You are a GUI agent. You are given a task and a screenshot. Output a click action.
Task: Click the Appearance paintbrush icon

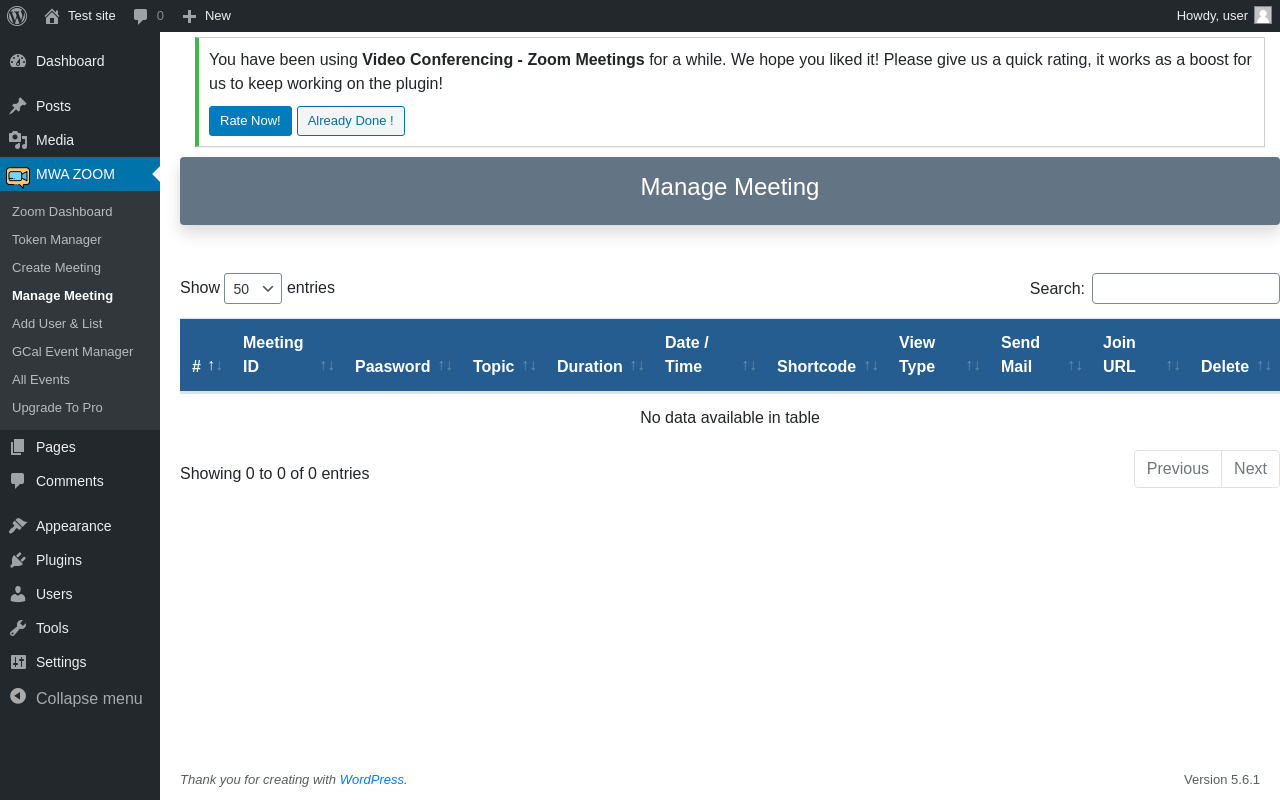point(18,526)
